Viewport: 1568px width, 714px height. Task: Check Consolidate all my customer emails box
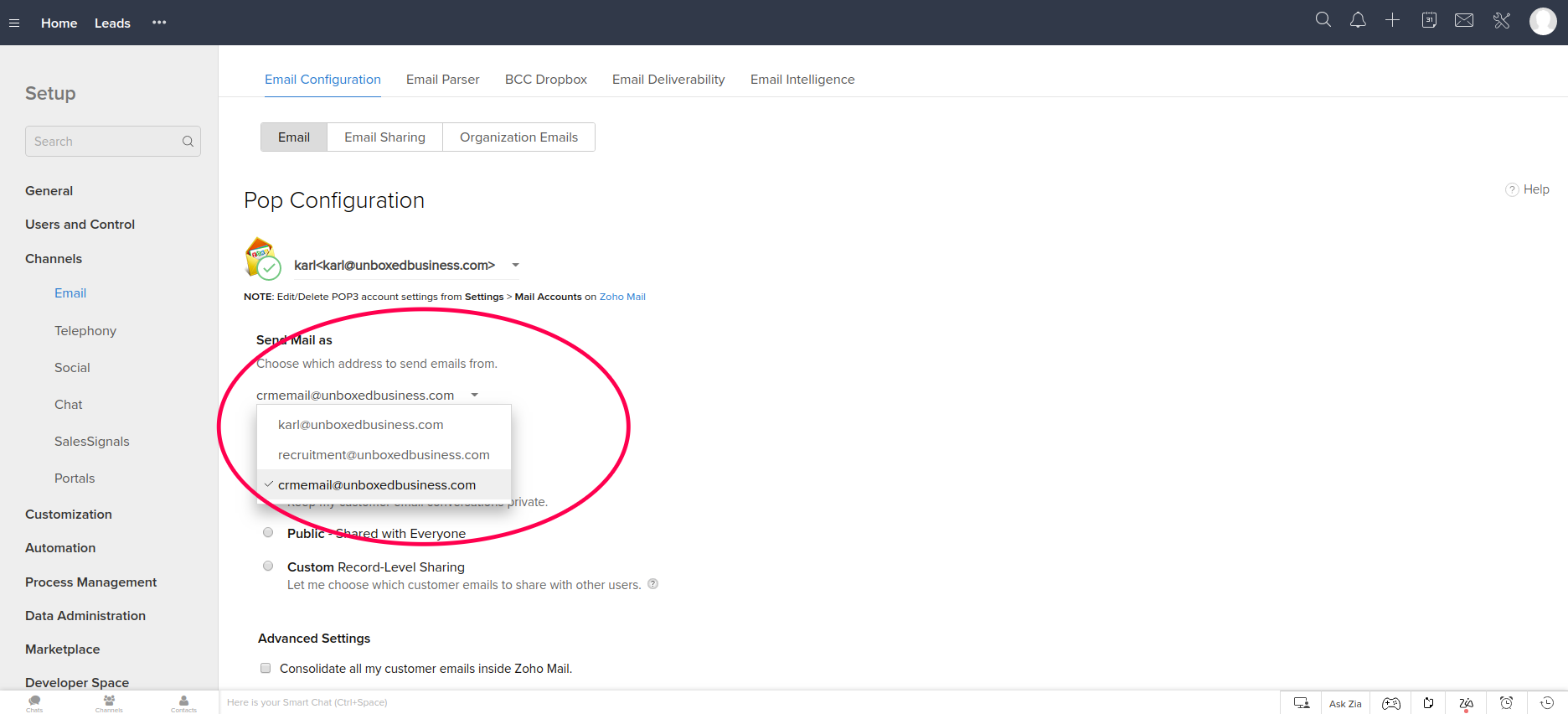[x=266, y=668]
